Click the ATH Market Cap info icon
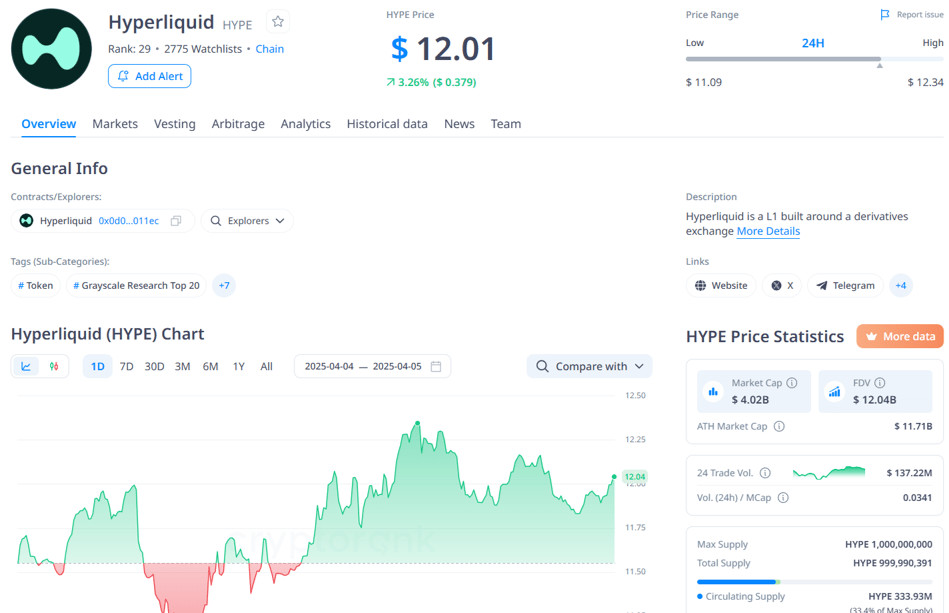949x613 pixels. 779,426
